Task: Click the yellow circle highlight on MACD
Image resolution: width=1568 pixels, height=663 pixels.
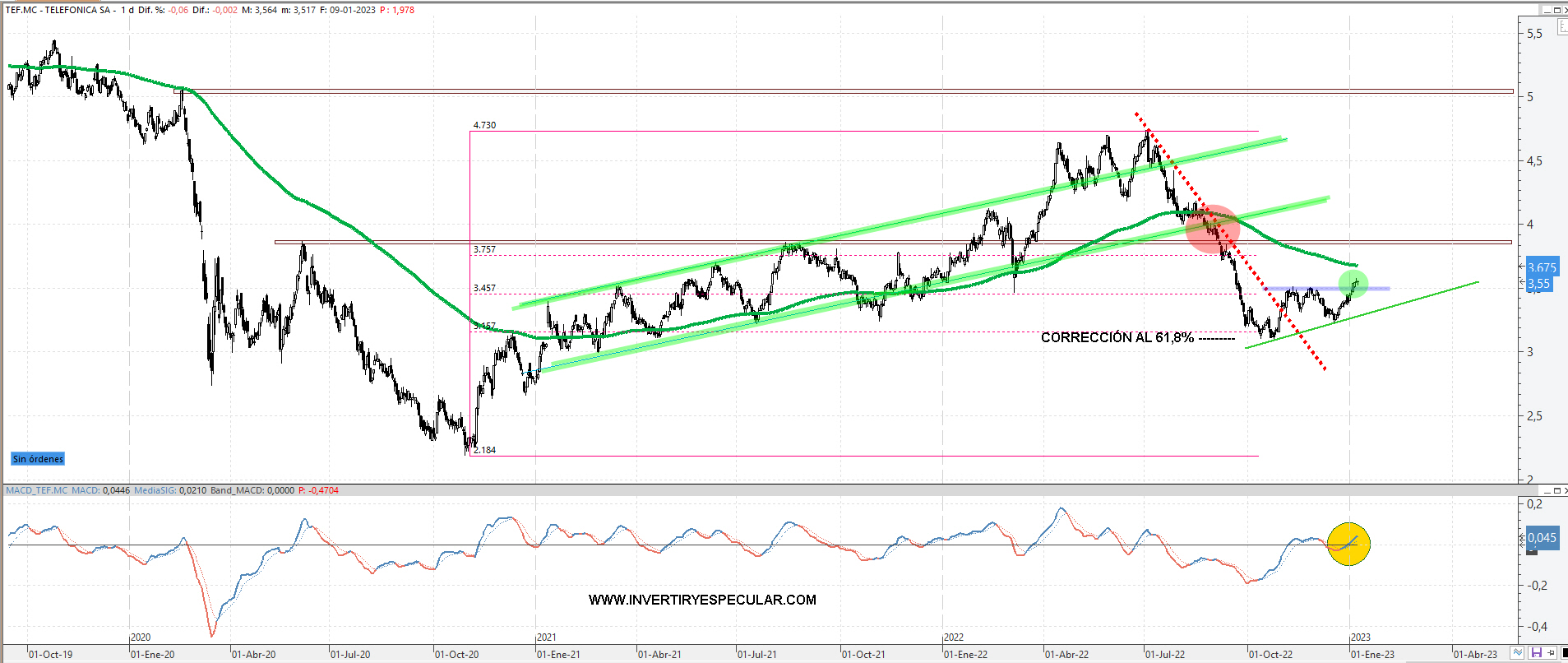Action: [1348, 544]
